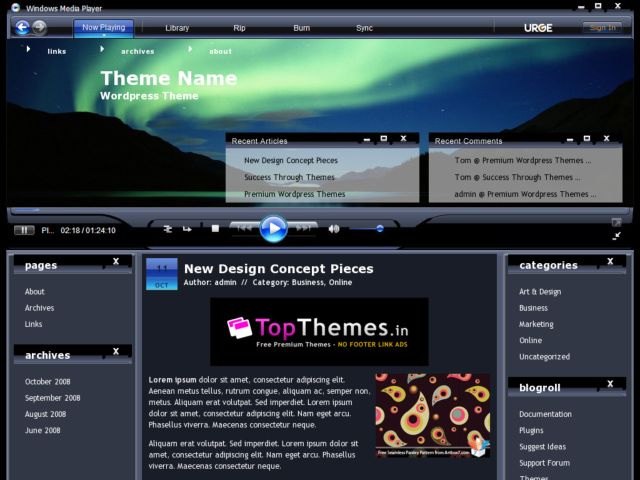
Task: Open the archives navigation item
Action: 138,51
